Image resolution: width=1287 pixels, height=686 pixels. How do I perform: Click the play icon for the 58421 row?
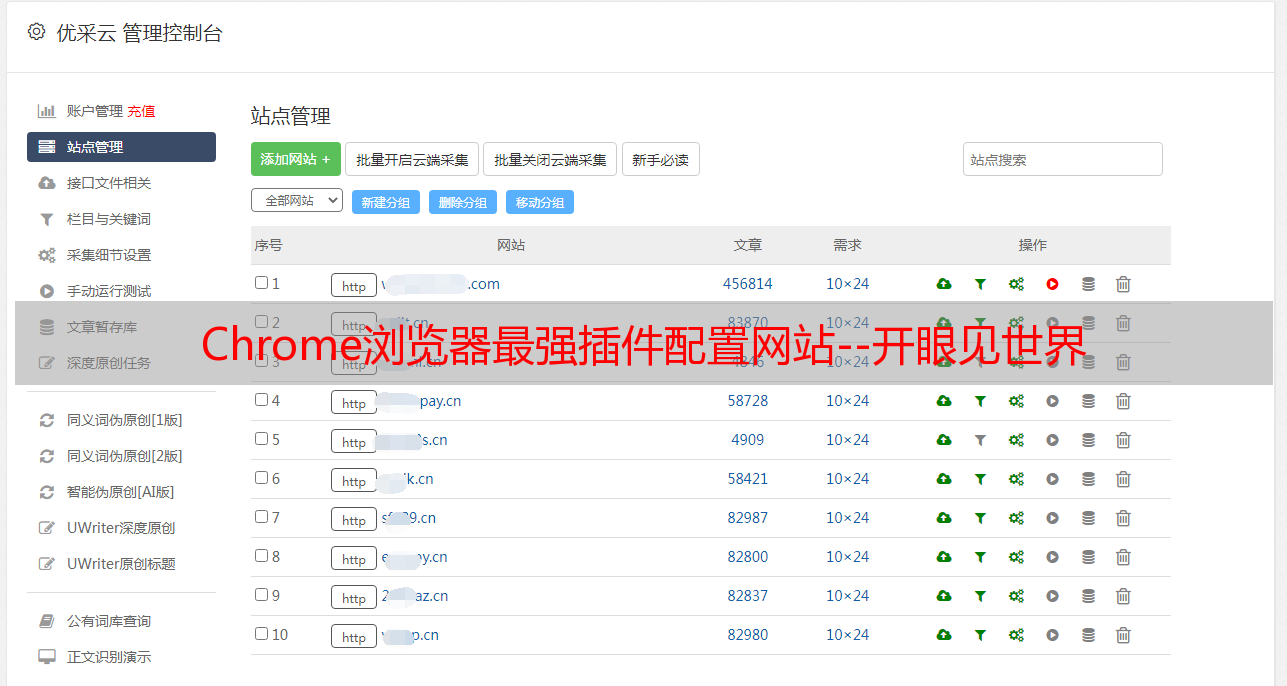(x=1052, y=479)
